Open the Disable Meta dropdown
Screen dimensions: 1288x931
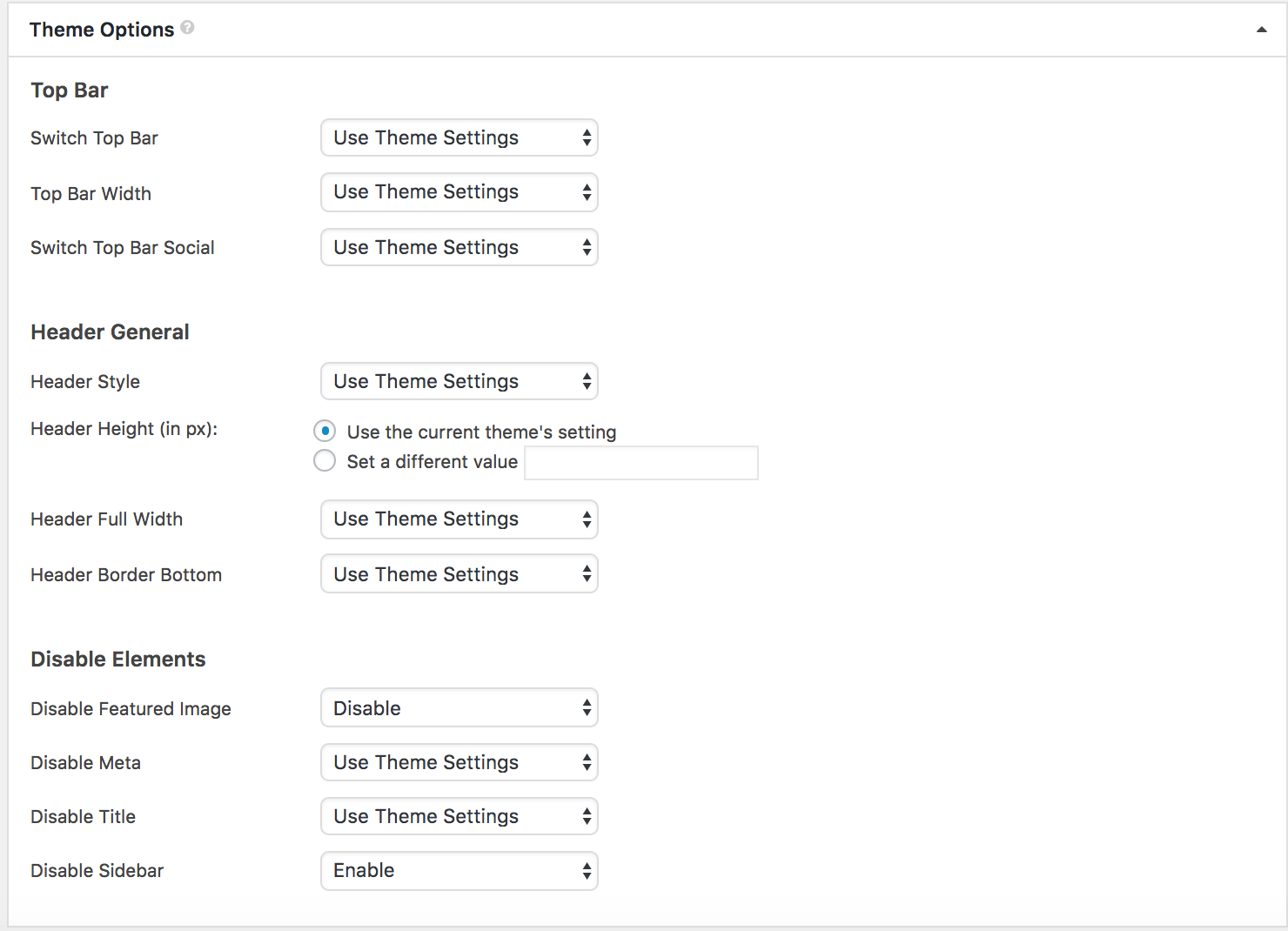460,762
